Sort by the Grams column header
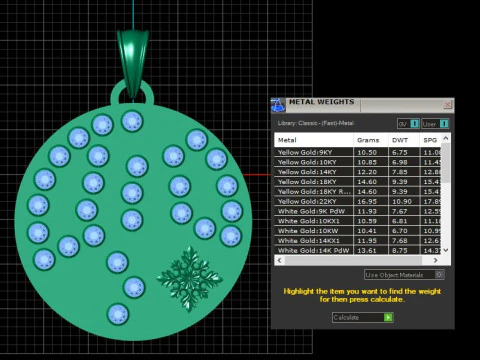Image resolution: width=480 pixels, height=360 pixels. pyautogui.click(x=371, y=140)
